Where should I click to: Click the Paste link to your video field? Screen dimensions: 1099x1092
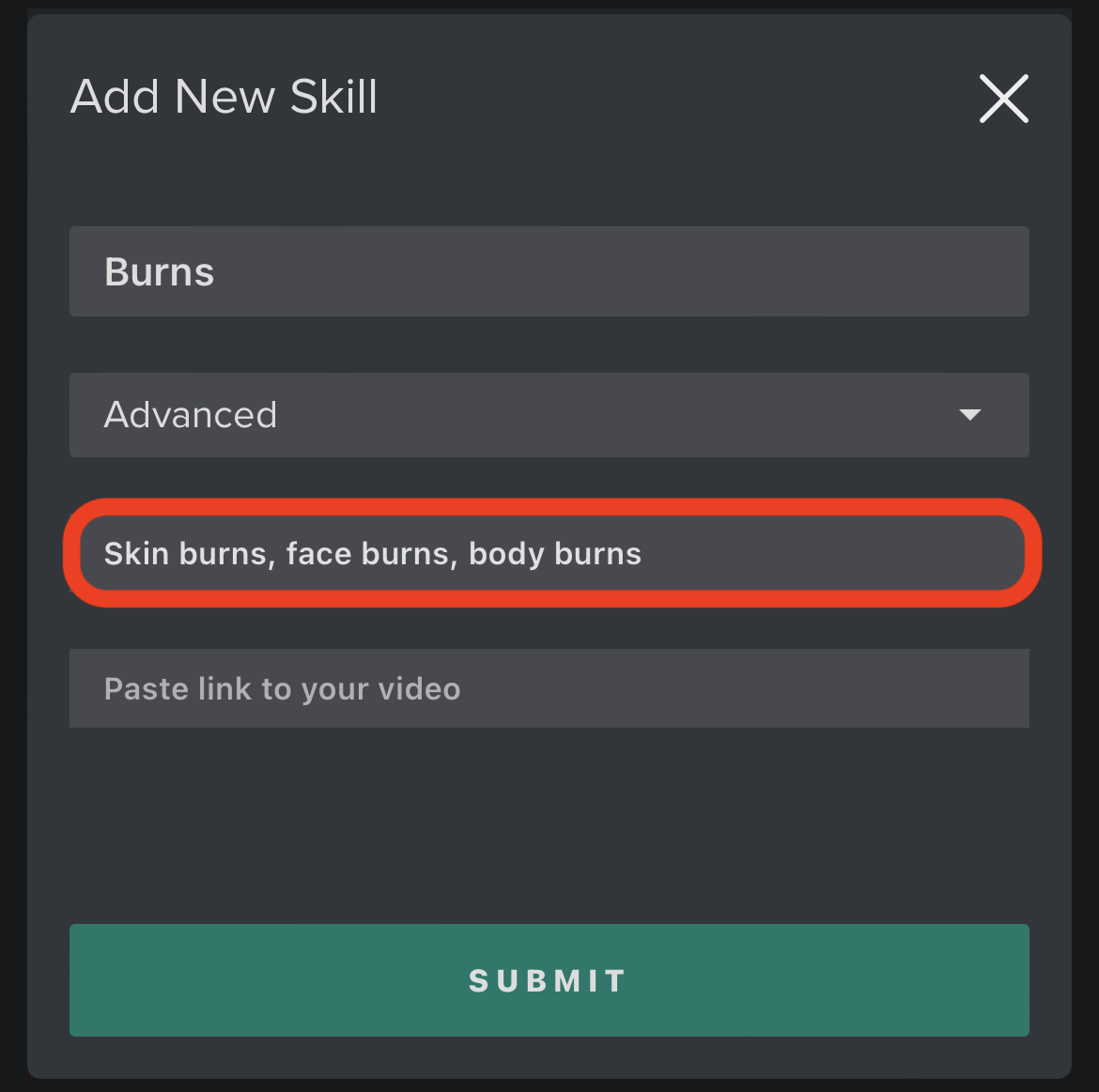pyautogui.click(x=549, y=688)
